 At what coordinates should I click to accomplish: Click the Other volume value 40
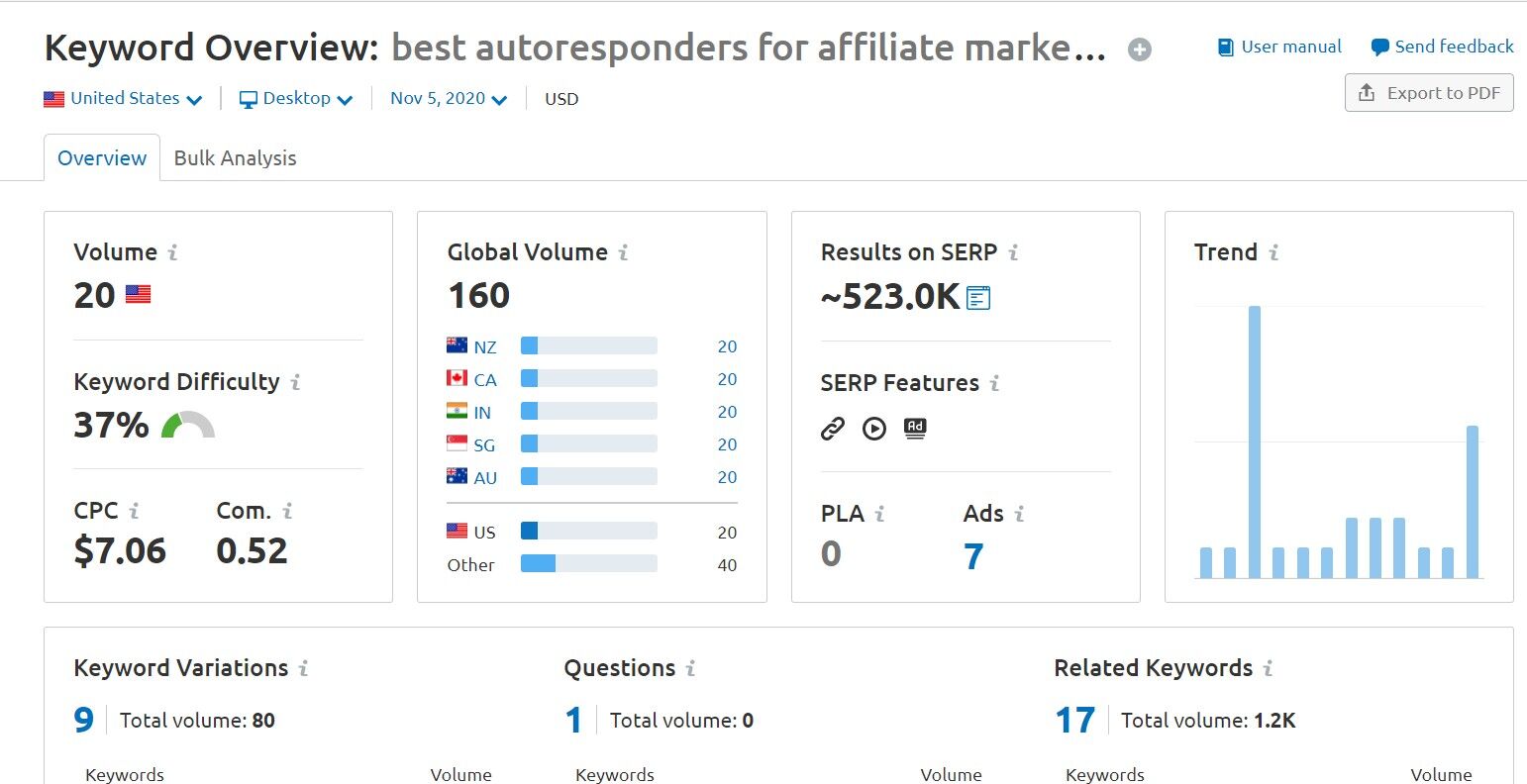[727, 565]
